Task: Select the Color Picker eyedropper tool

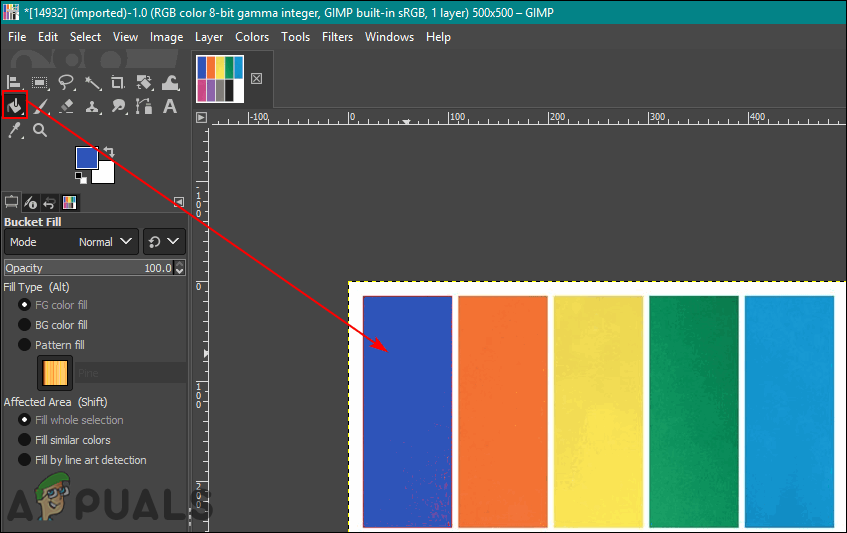Action: click(x=15, y=130)
